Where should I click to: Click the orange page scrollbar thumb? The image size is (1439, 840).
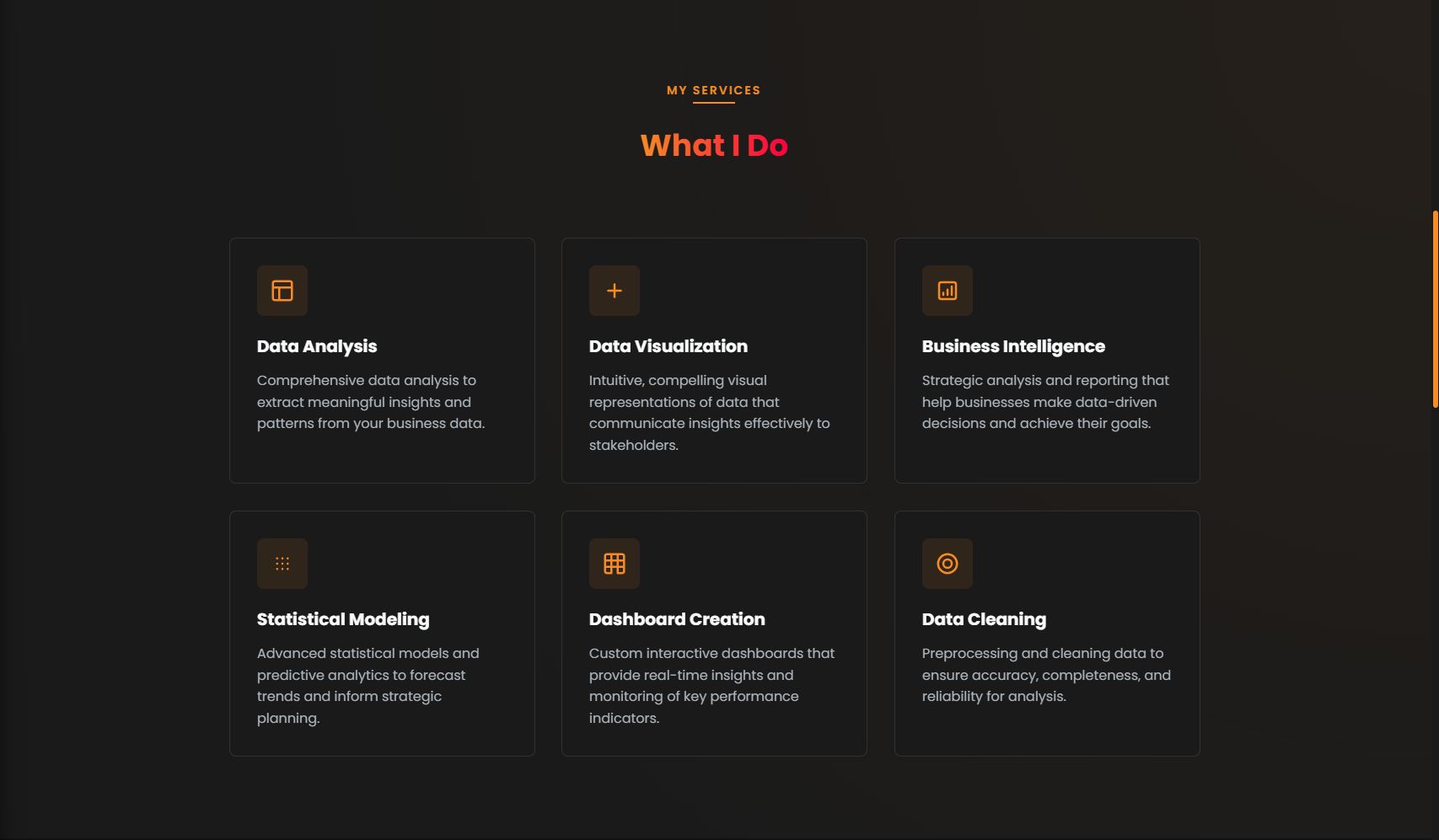pyautogui.click(x=1435, y=309)
